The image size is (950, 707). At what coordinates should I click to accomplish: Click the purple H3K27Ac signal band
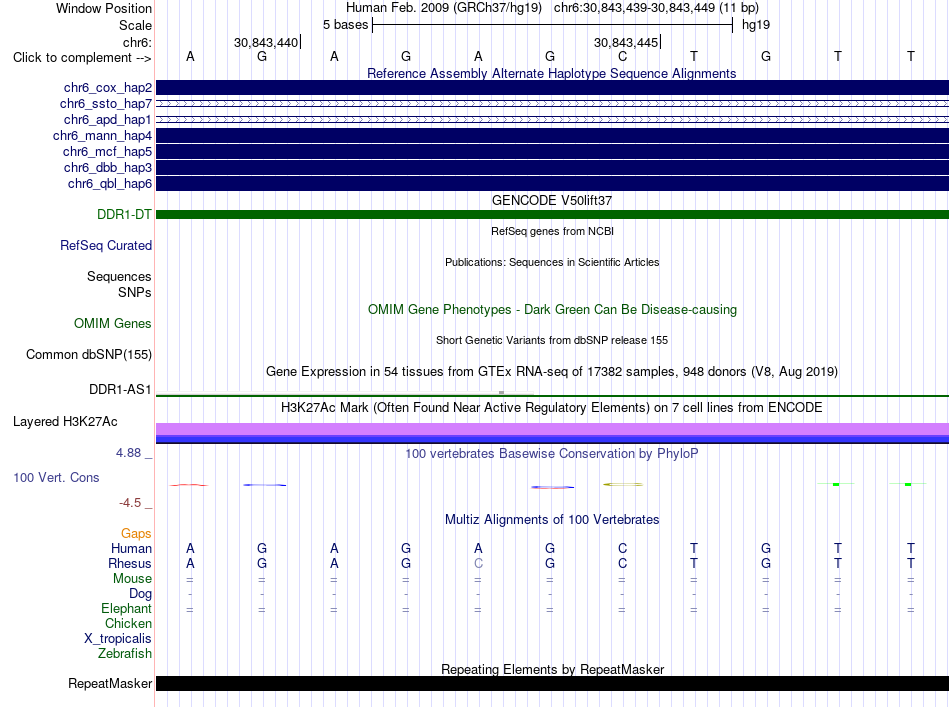pos(552,429)
